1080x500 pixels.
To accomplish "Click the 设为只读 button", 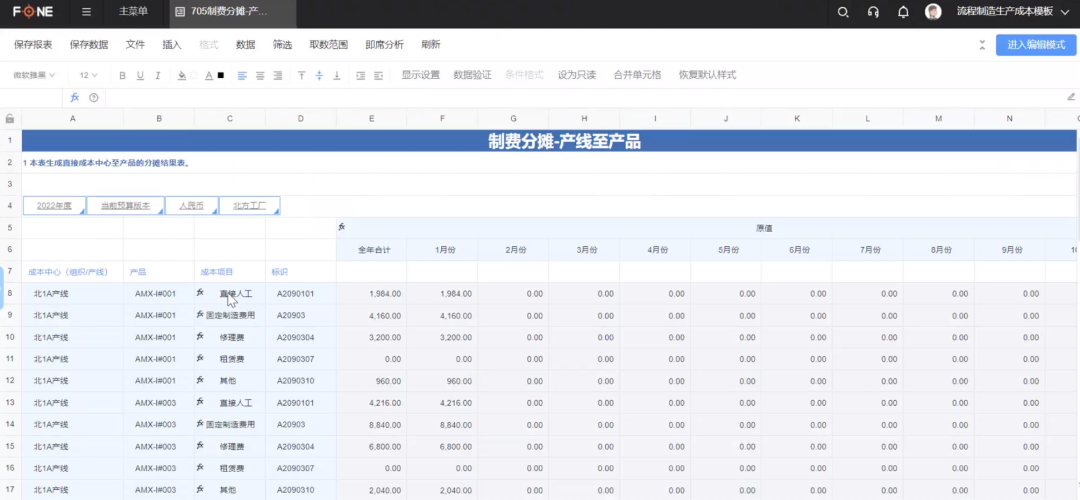I will click(577, 75).
